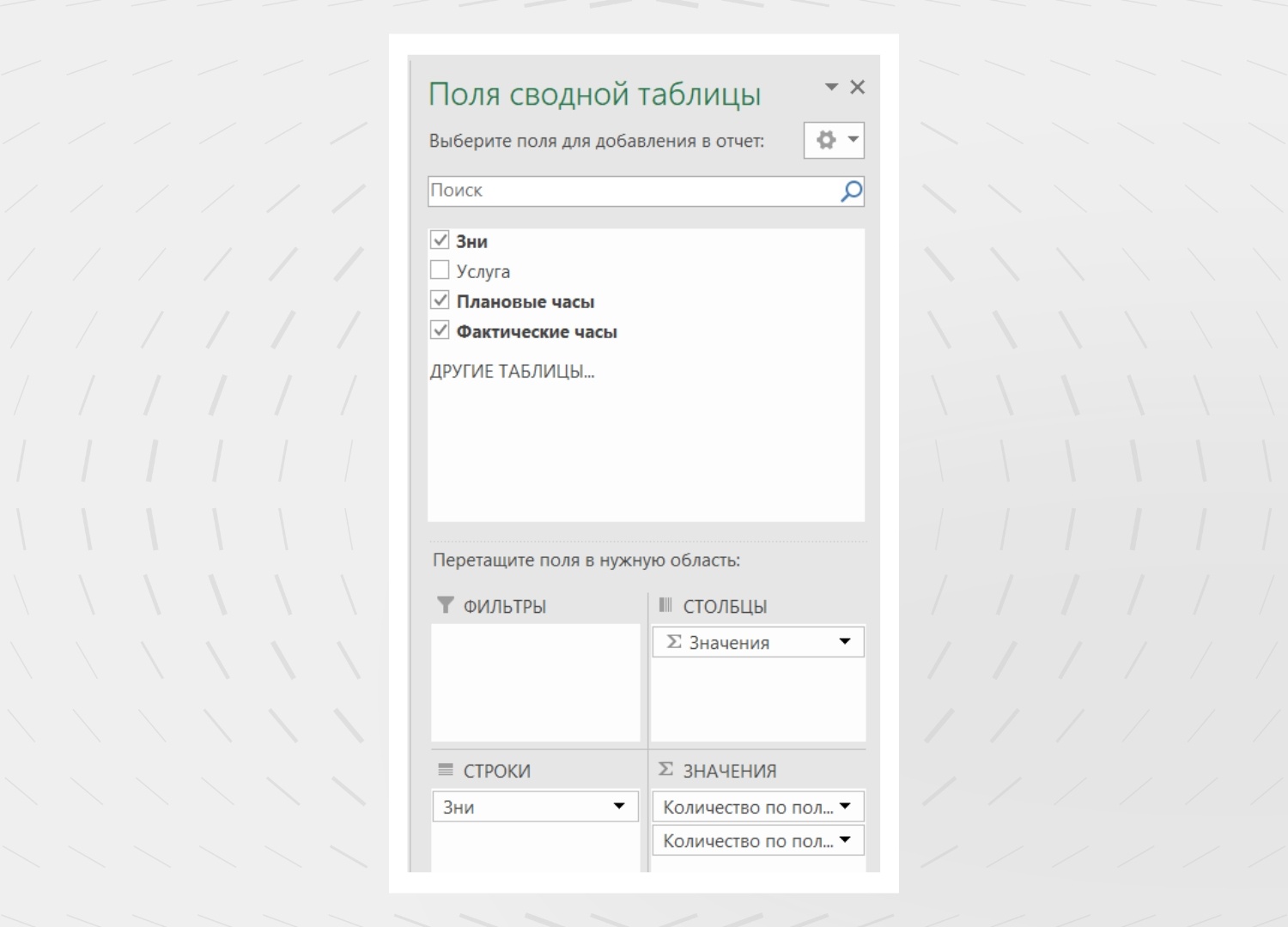Click the rows icon beside СТРОКИ
Viewport: 1288px width, 927px height.
445,770
